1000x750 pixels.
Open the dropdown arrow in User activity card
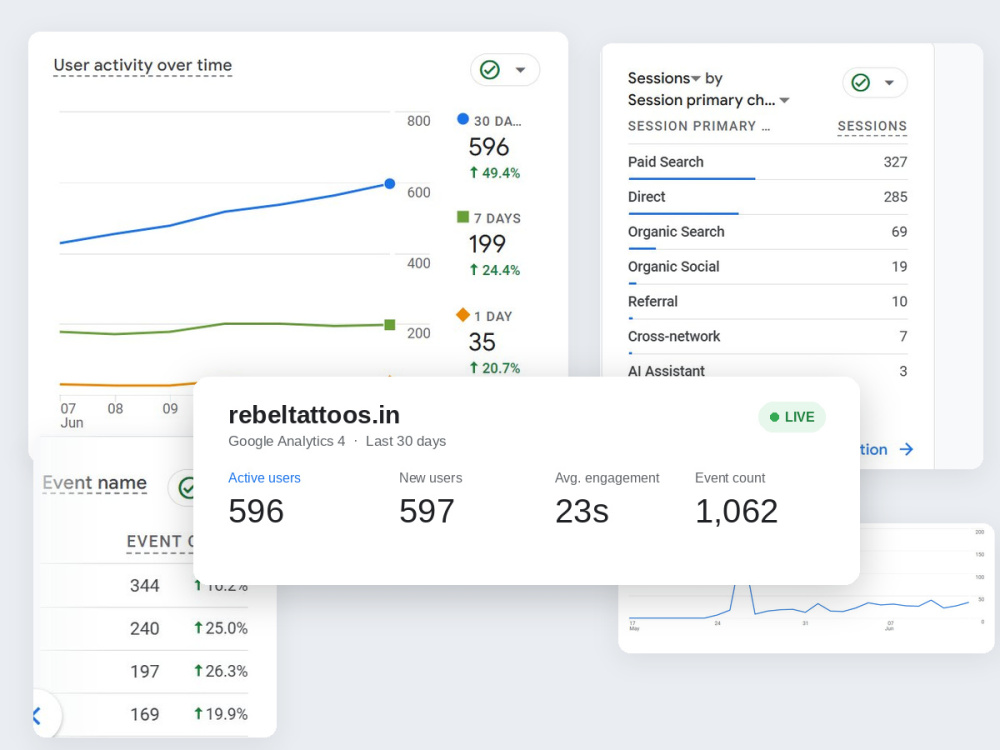point(520,70)
